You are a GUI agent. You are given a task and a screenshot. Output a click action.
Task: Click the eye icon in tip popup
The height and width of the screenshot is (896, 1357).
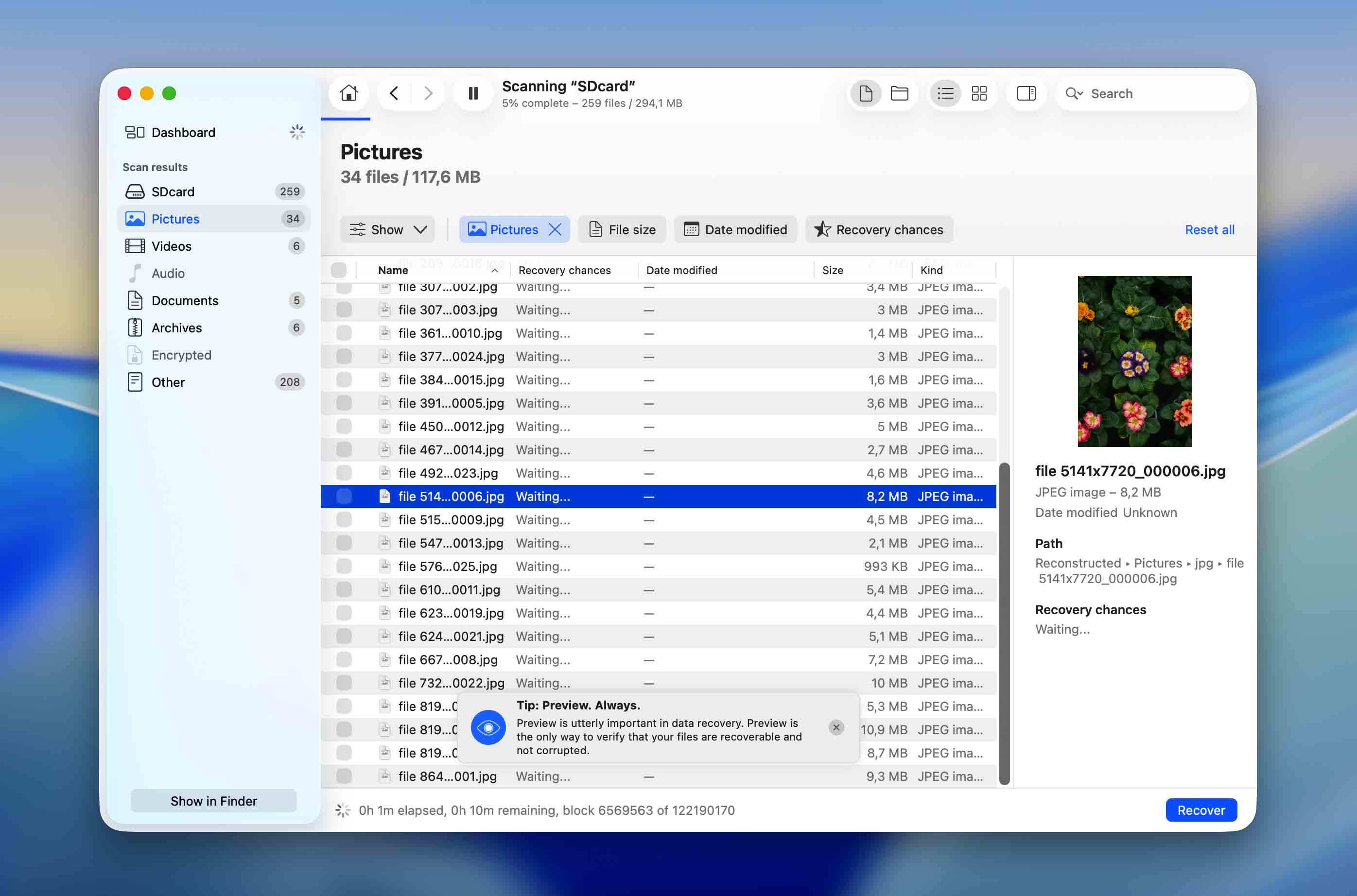488,727
